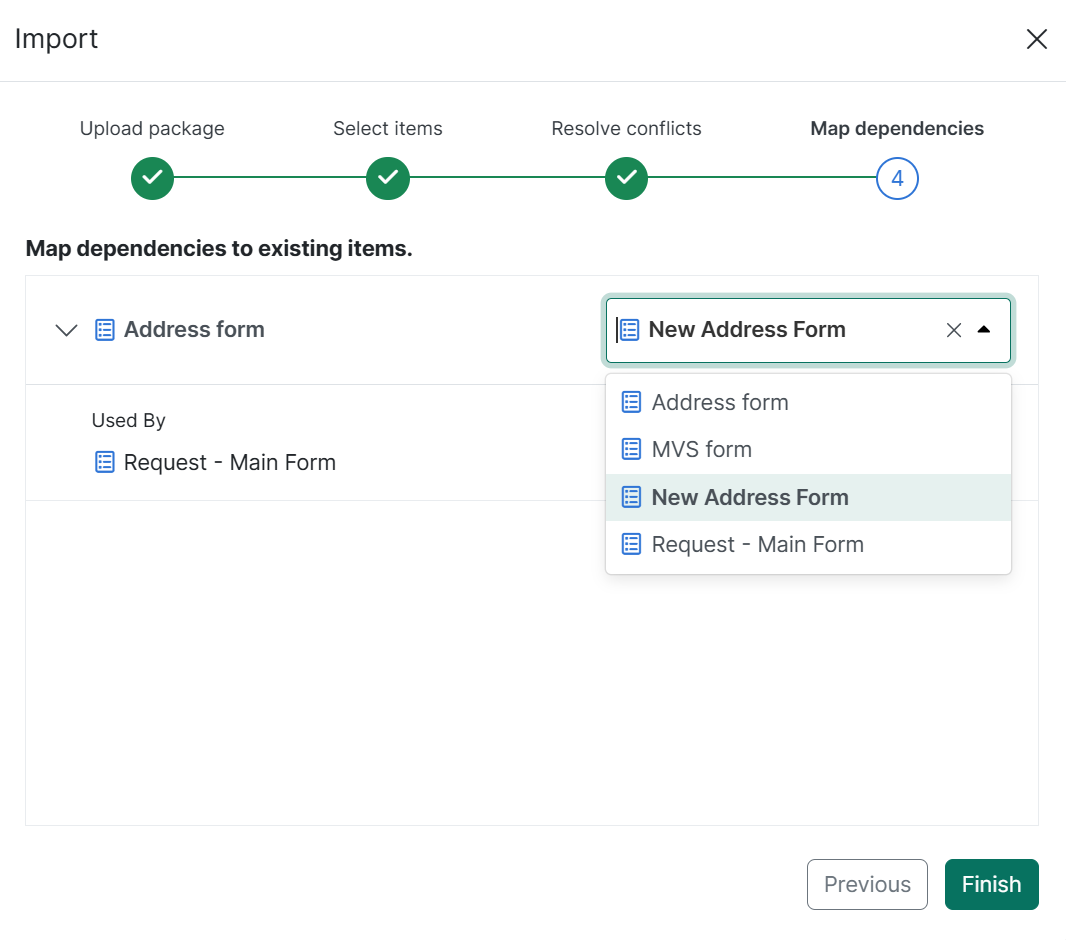Click the MVS form option icon

[631, 450]
